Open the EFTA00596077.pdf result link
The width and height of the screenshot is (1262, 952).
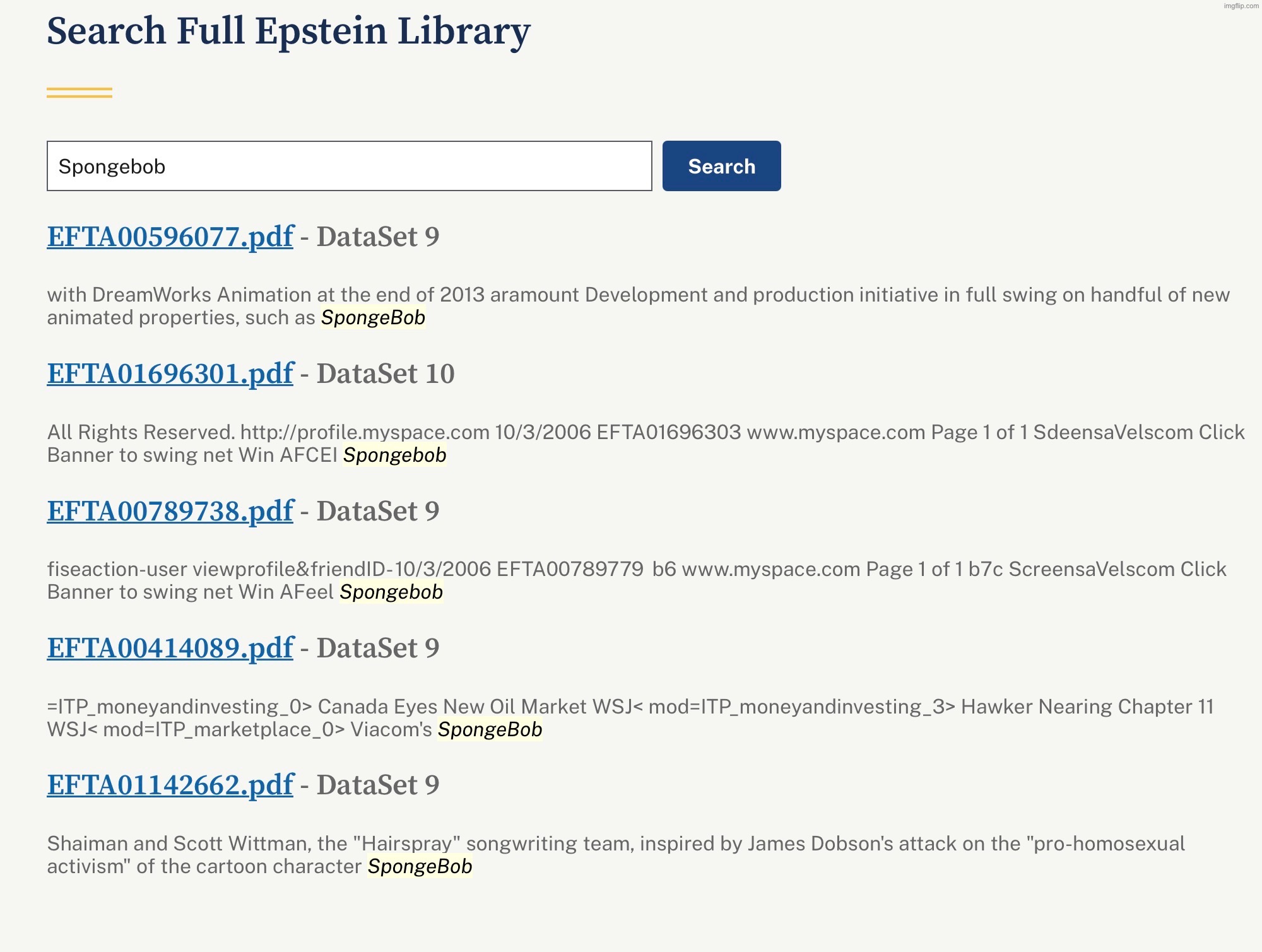(x=170, y=237)
